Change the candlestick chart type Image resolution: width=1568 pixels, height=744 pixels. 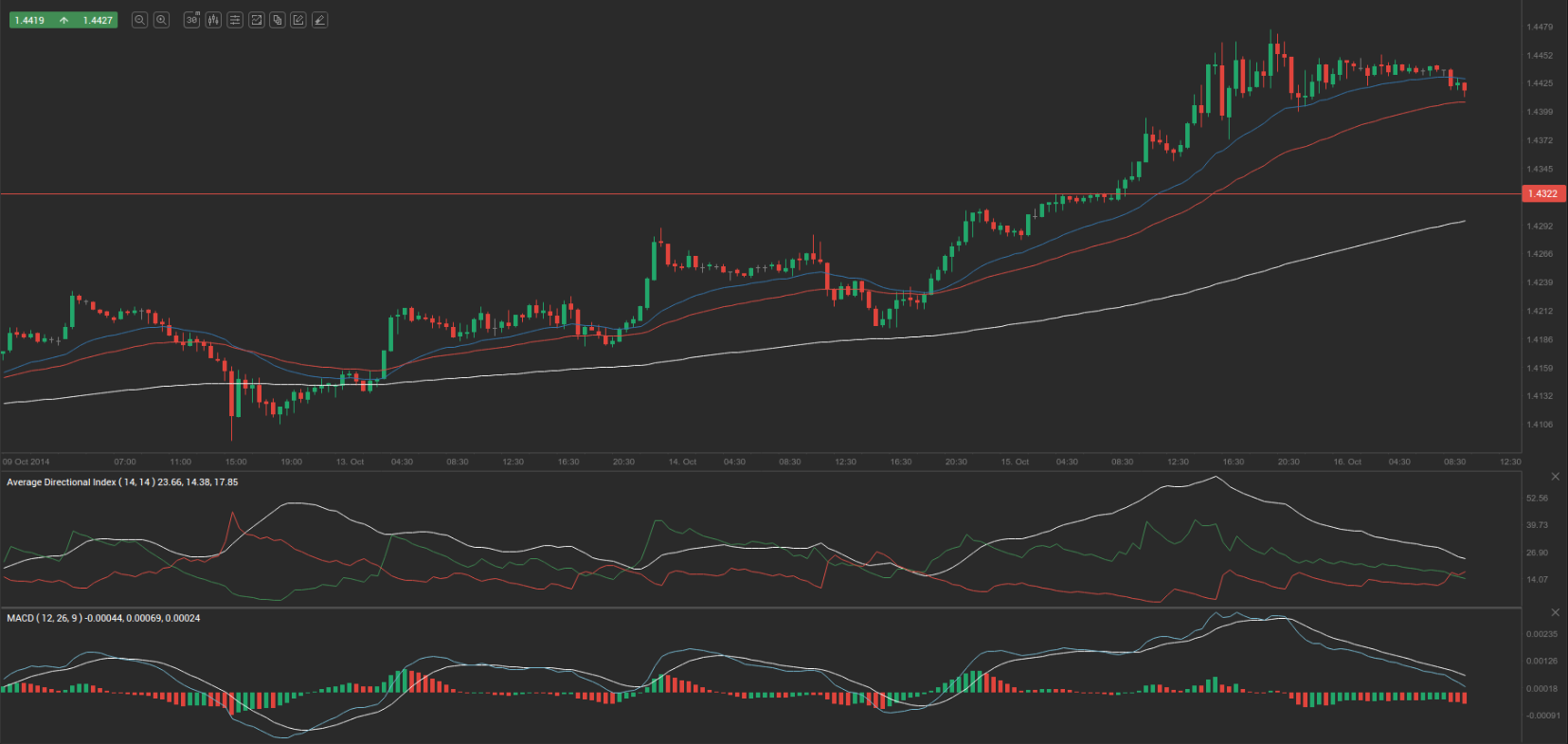tap(213, 20)
